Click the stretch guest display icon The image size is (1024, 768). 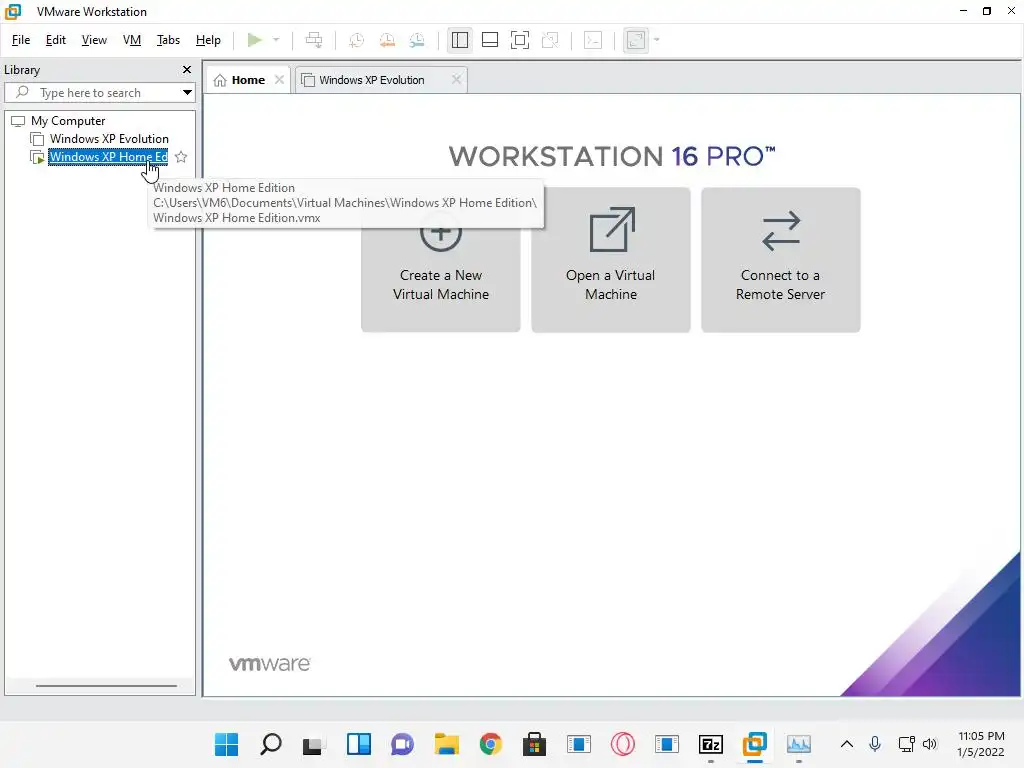(x=636, y=40)
